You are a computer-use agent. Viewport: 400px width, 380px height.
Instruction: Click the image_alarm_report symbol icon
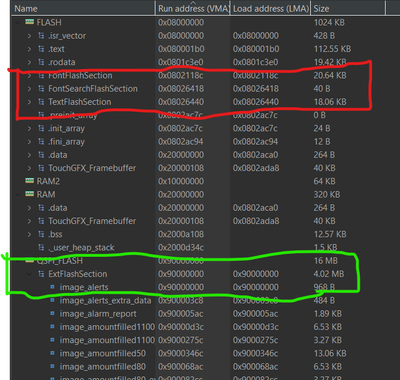click(x=52, y=314)
